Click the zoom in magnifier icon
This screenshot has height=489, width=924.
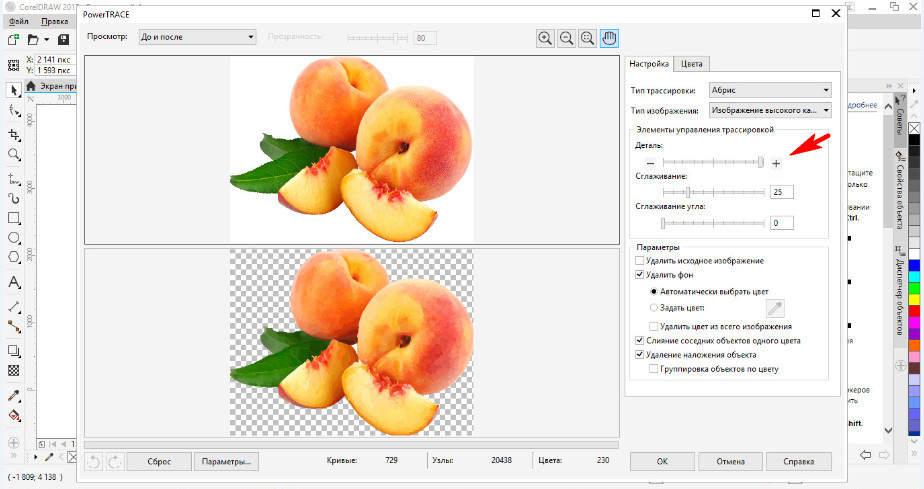point(545,38)
